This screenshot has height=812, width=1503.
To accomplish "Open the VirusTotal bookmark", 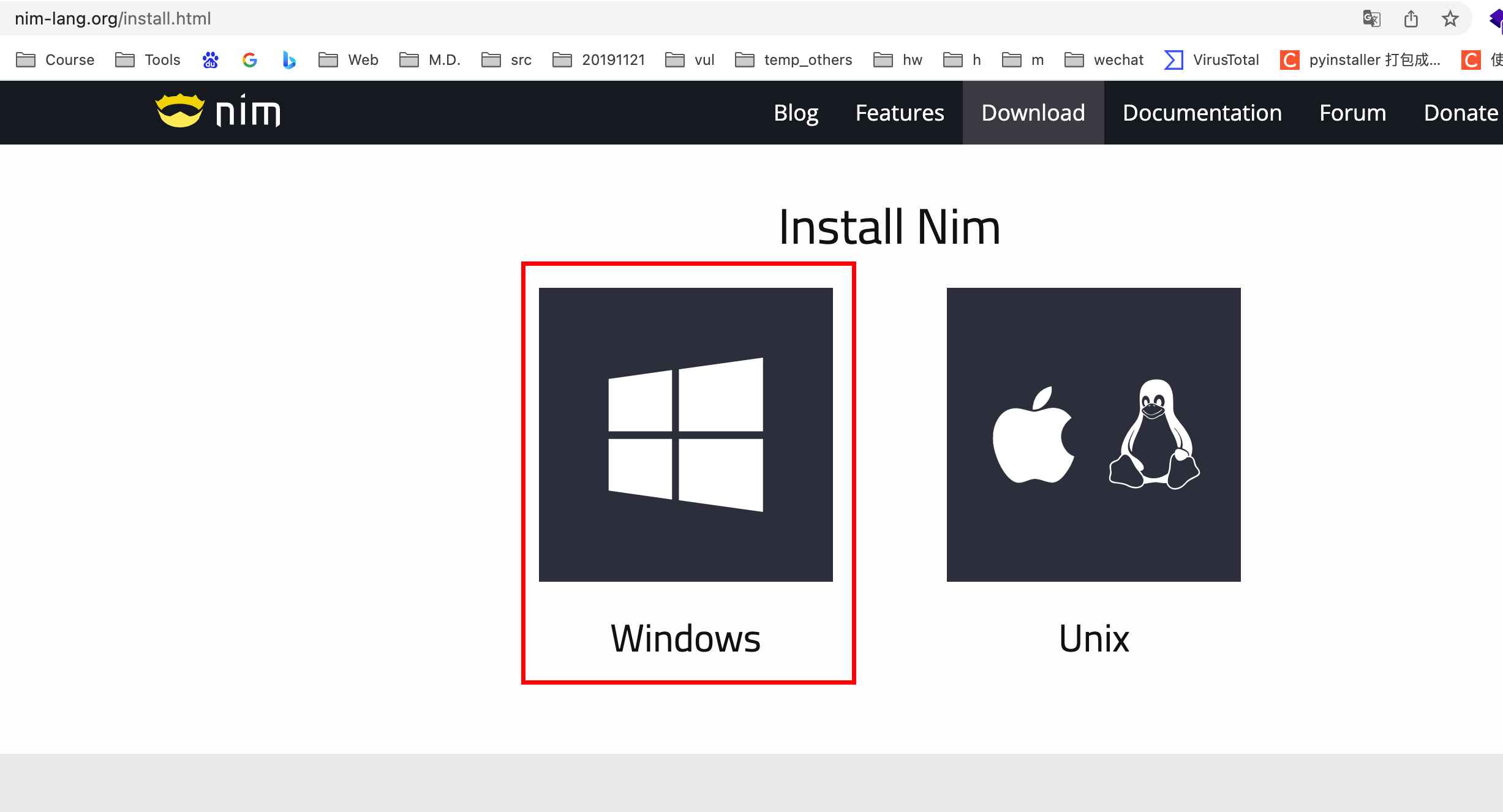I will coord(1211,59).
